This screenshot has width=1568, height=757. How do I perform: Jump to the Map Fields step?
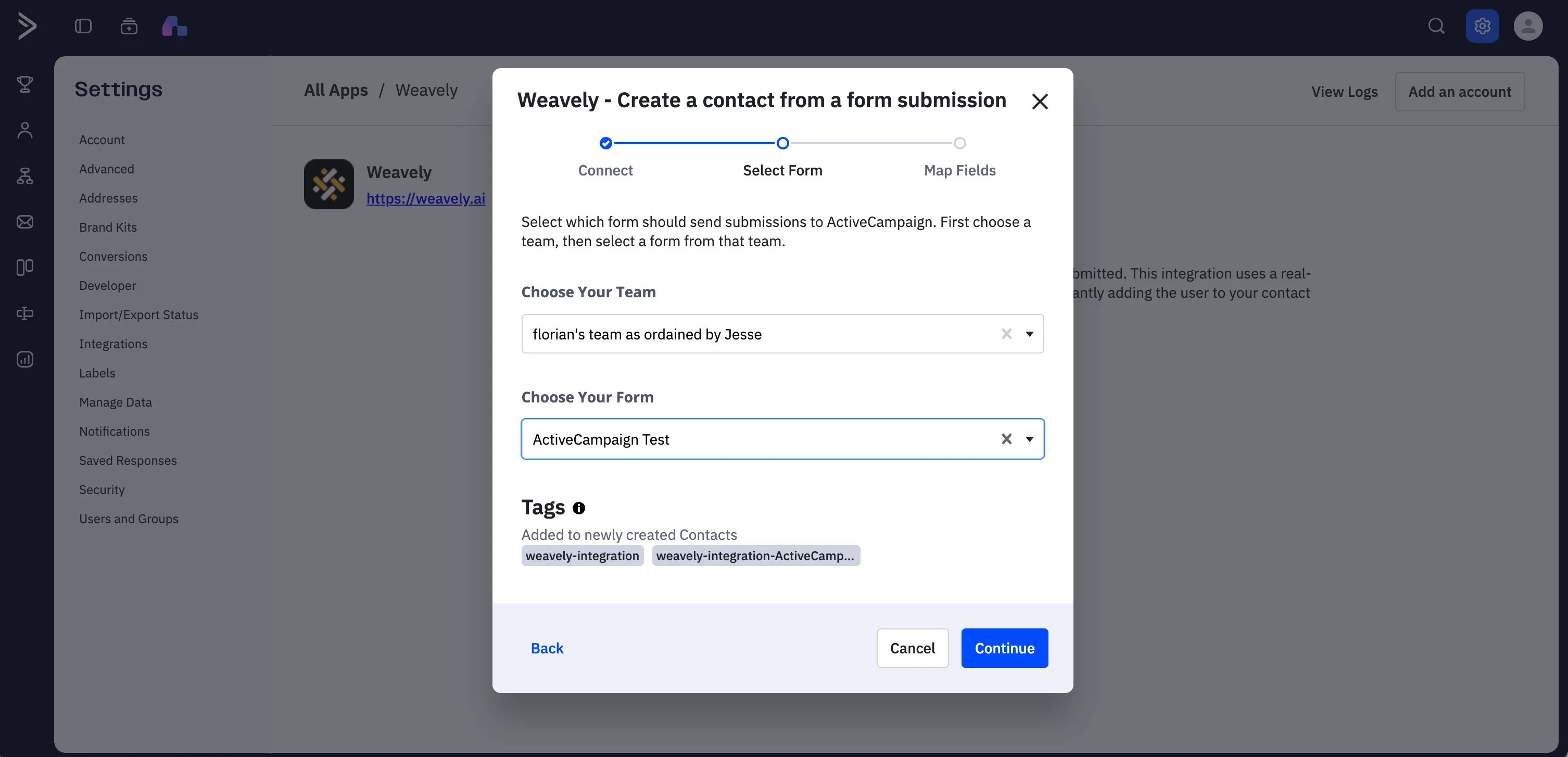959,170
